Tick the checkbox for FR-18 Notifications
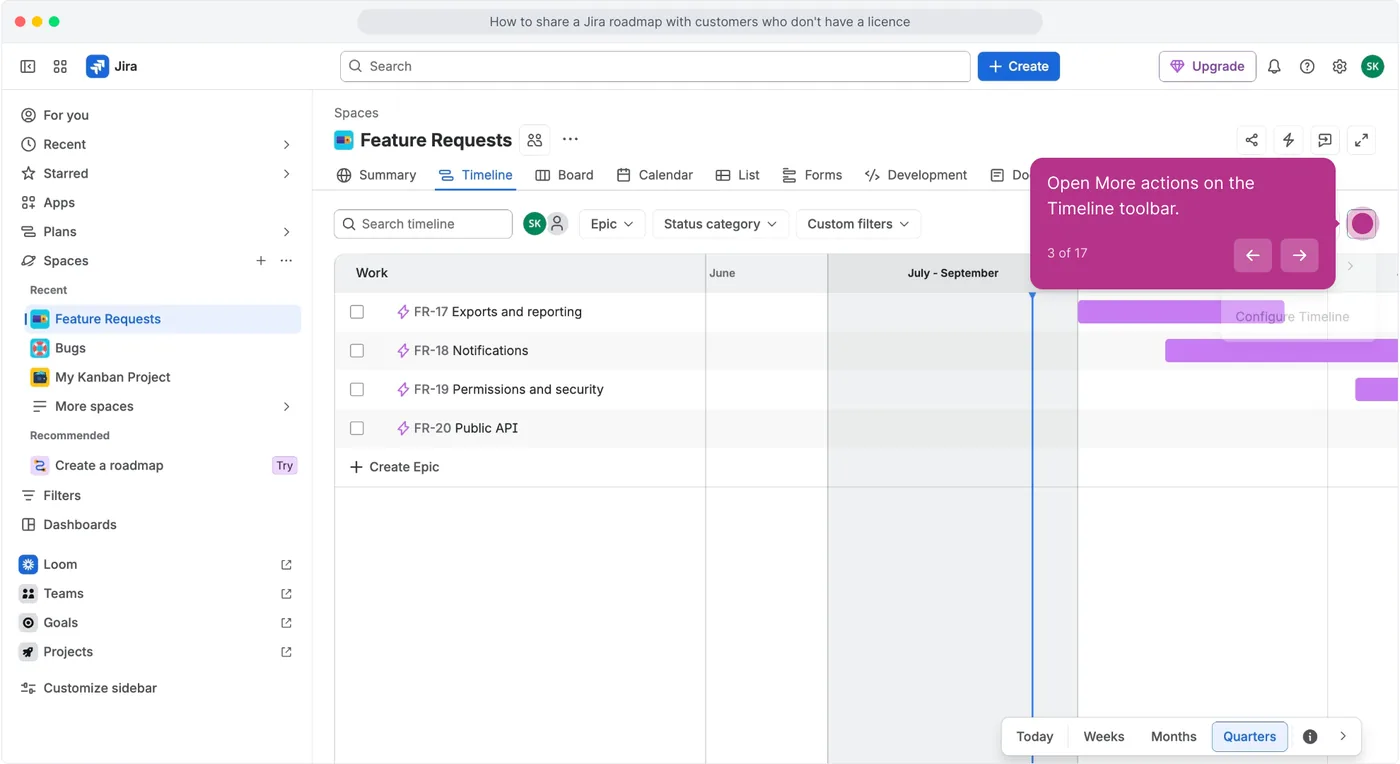This screenshot has width=1400, height=764. coord(357,351)
